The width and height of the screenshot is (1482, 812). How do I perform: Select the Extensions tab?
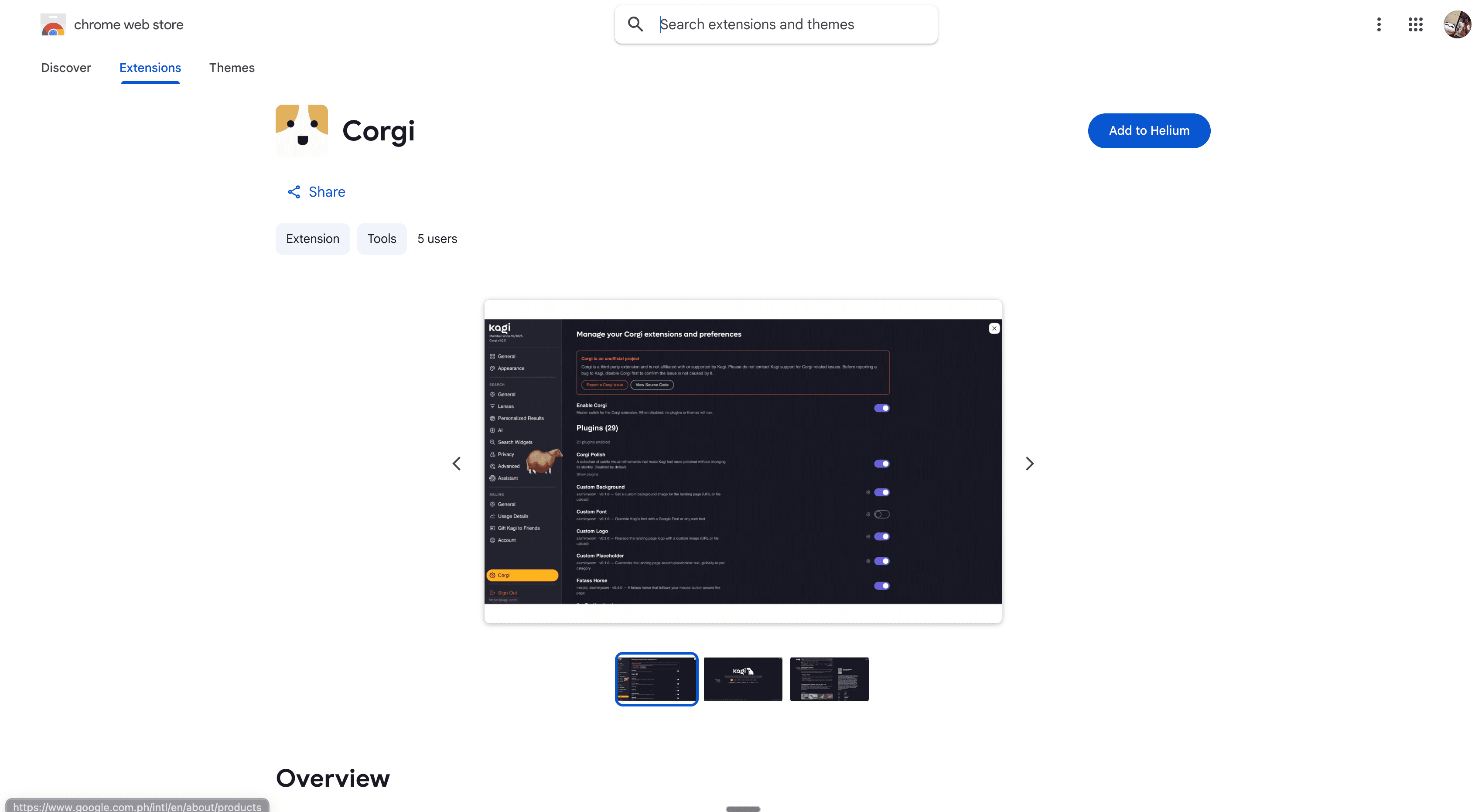tap(150, 68)
